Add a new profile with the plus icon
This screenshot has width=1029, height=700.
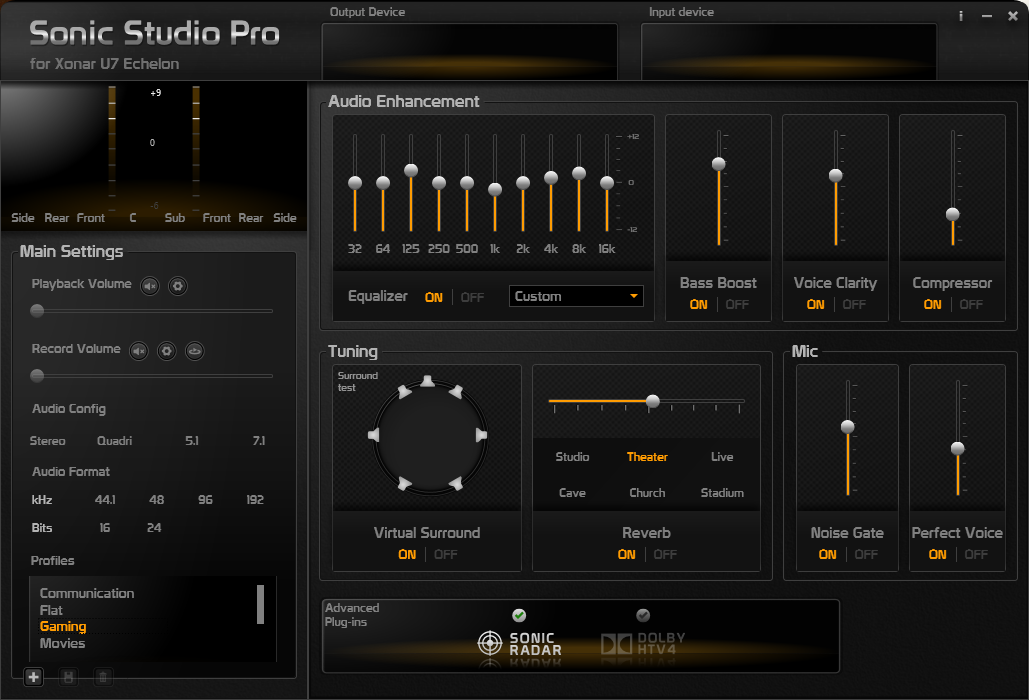[33, 676]
